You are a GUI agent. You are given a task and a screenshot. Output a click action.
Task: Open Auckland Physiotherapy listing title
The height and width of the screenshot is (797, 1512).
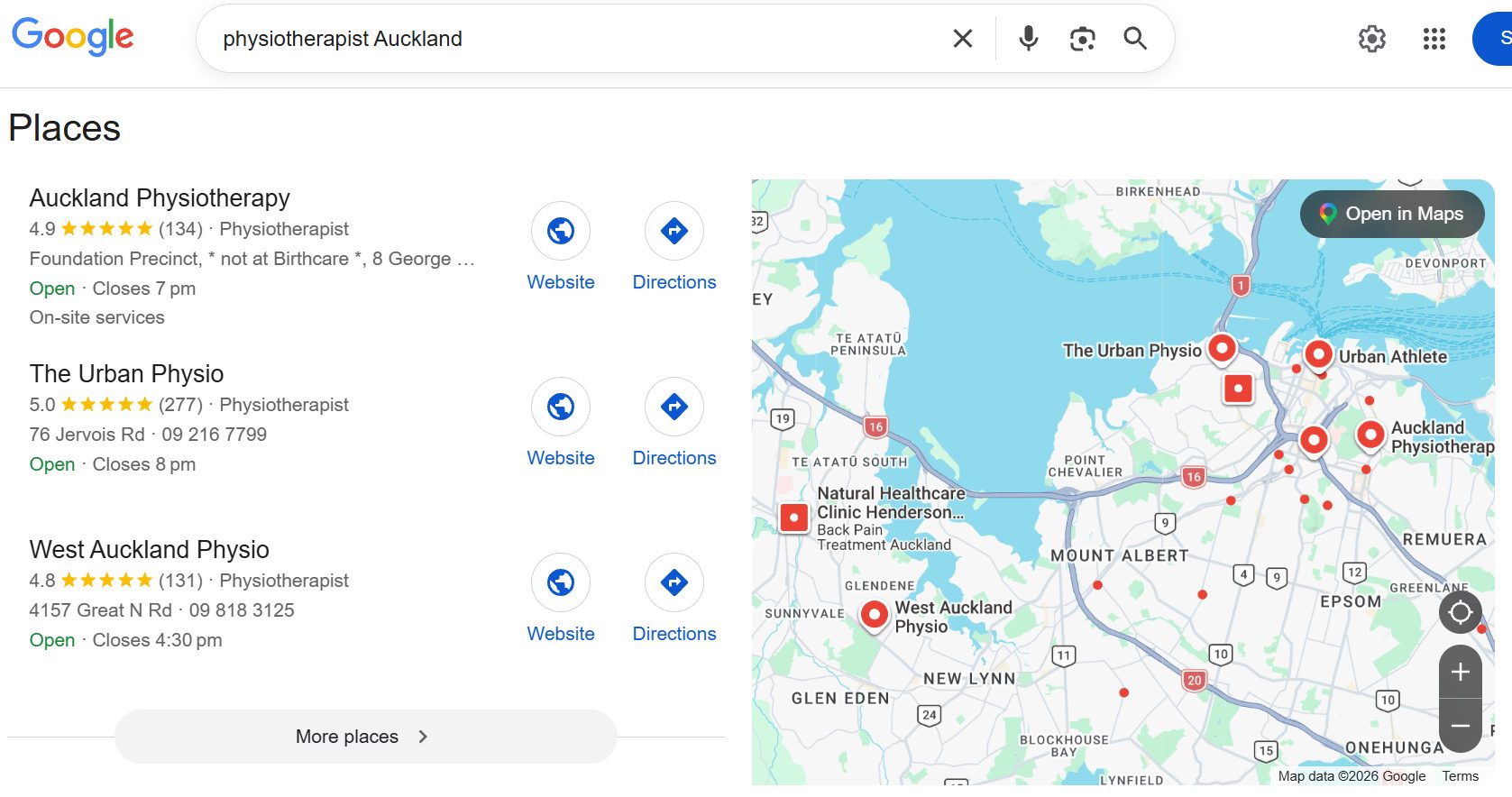tap(160, 198)
